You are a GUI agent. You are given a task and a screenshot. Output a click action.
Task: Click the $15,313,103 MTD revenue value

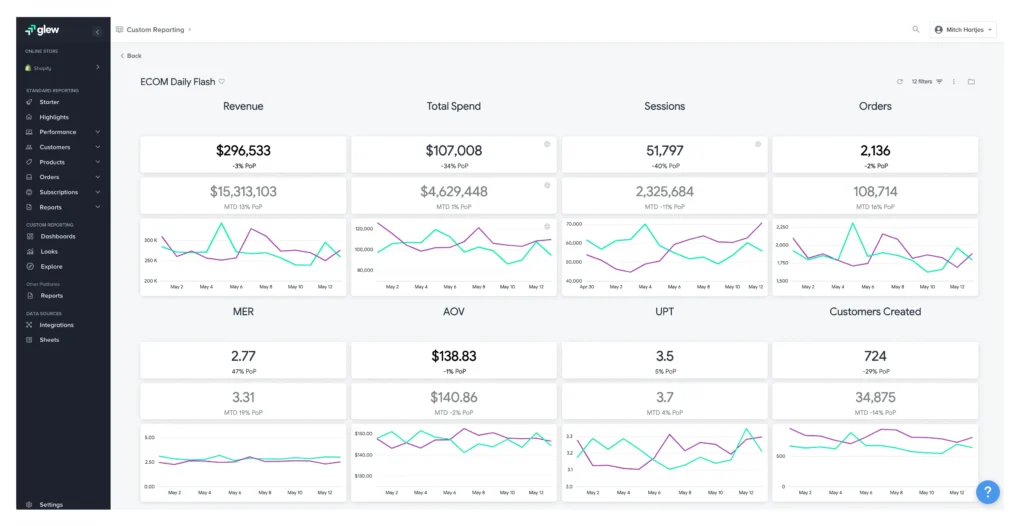tap(243, 191)
